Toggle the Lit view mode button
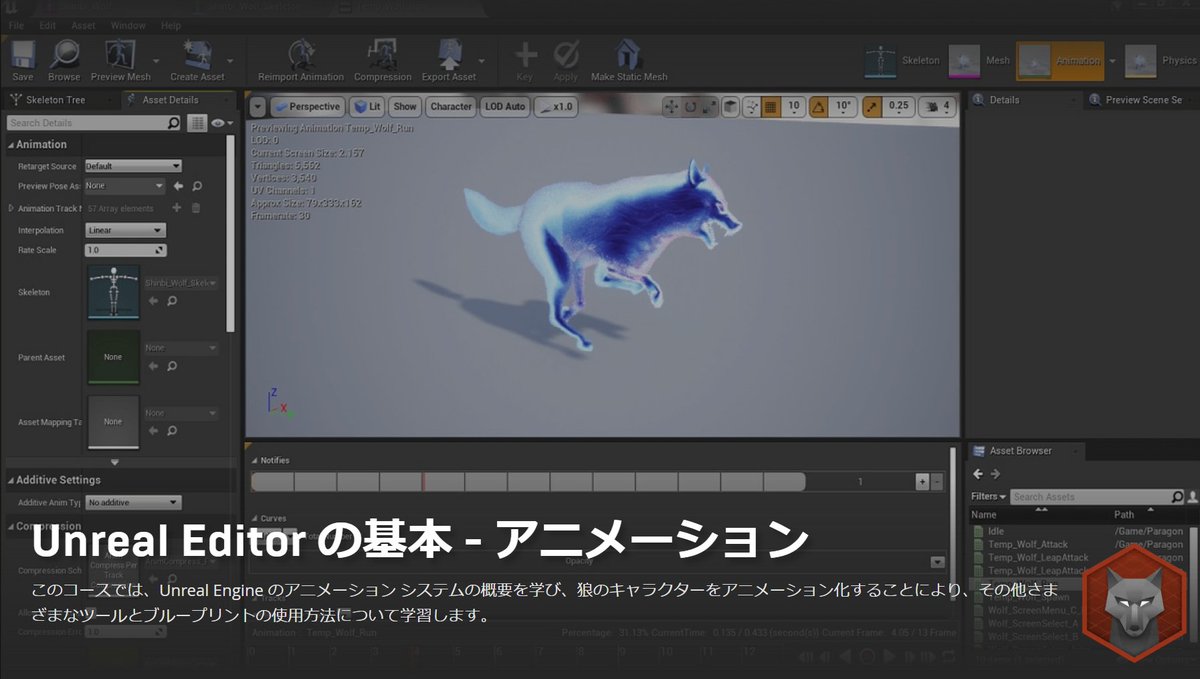 tap(367, 106)
